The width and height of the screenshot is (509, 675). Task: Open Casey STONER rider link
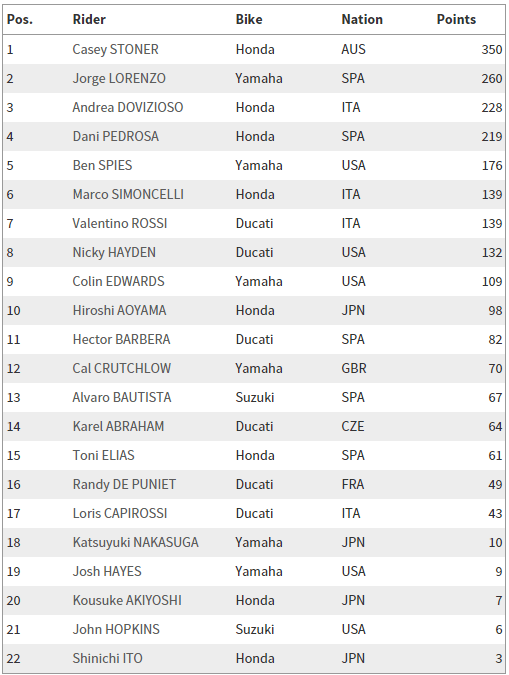pos(115,50)
